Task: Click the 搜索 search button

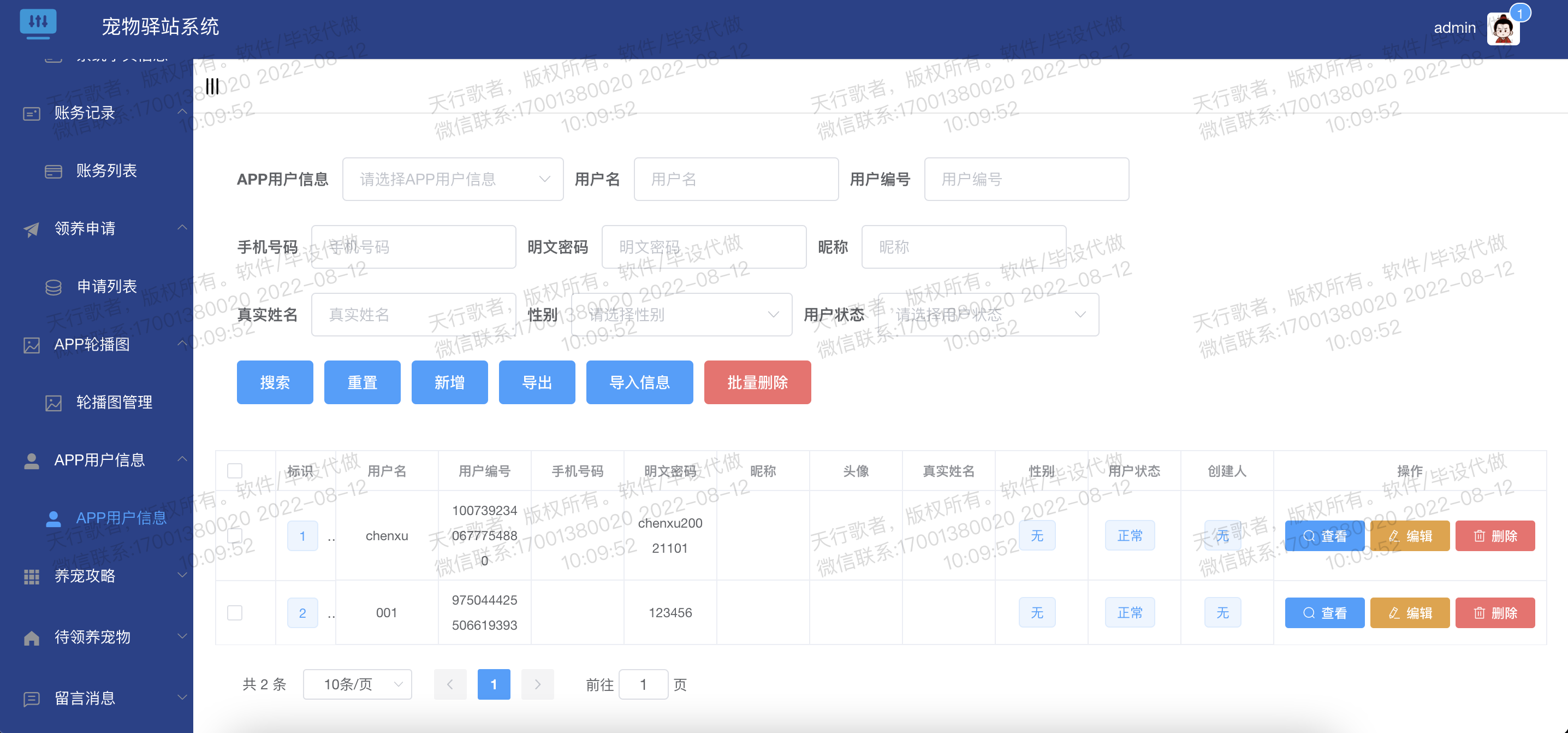Action: (275, 382)
